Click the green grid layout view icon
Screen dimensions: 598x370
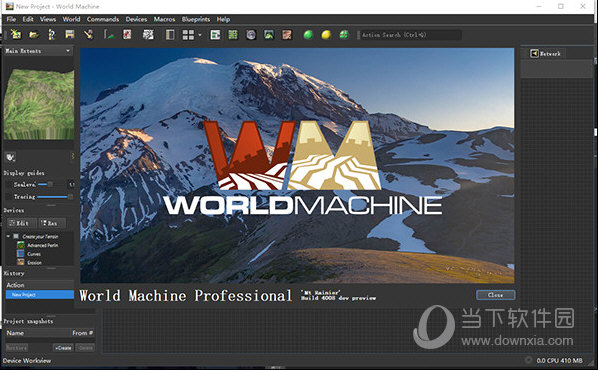[233, 35]
